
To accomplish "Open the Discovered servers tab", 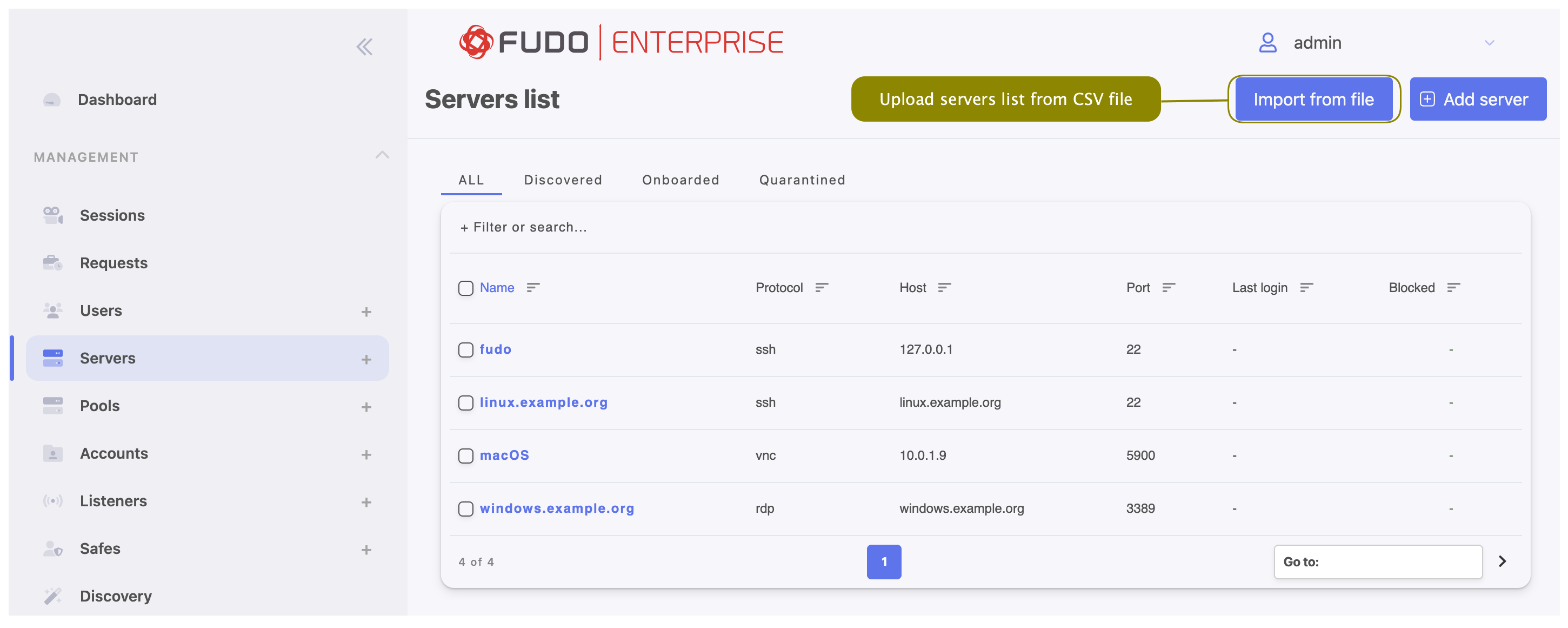I will (563, 179).
